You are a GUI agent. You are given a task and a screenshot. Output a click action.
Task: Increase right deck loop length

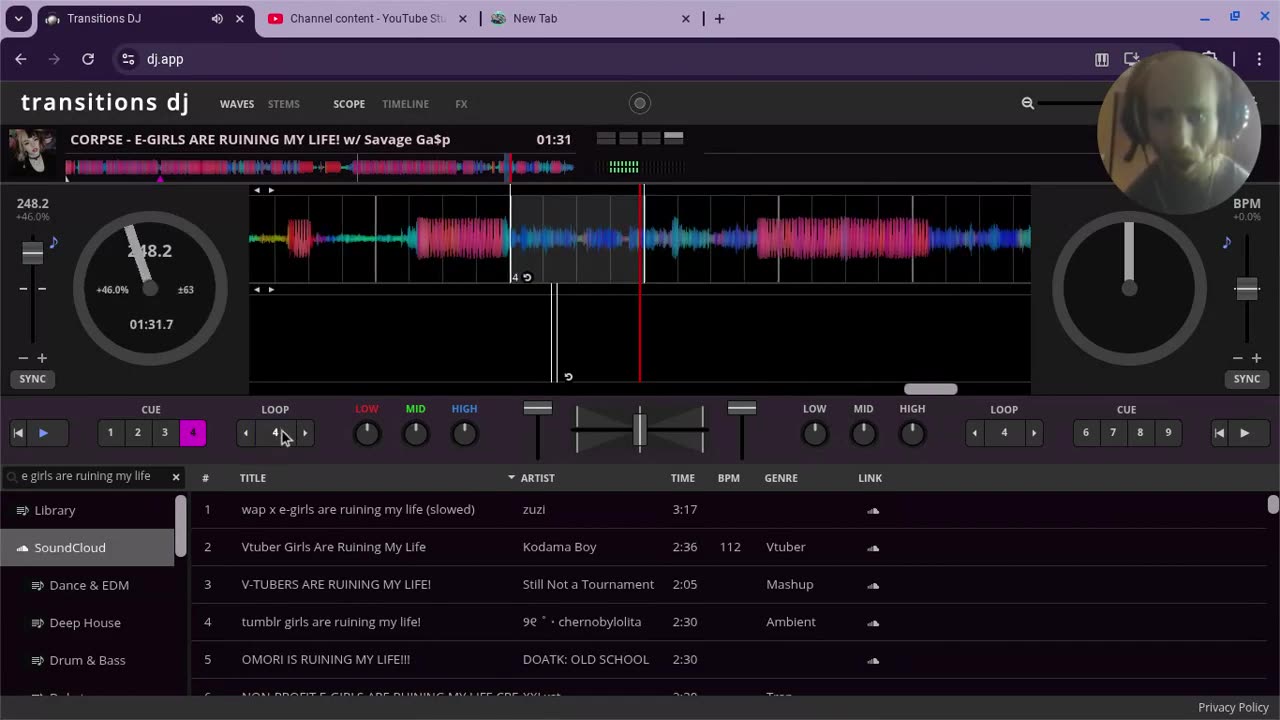[1034, 433]
